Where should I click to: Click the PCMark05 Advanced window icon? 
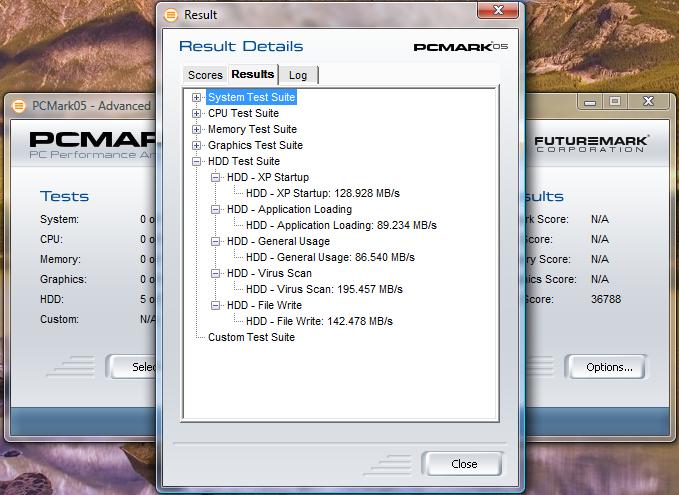pos(18,106)
